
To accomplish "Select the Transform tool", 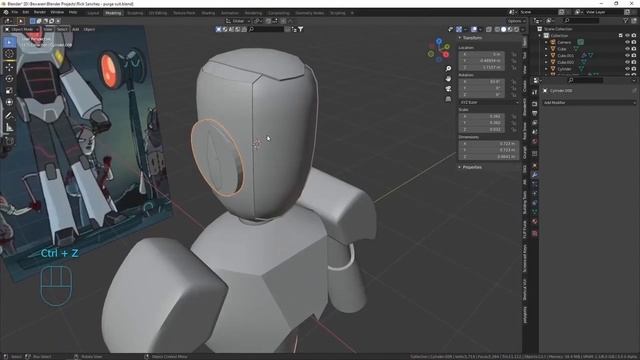I will tap(9, 102).
